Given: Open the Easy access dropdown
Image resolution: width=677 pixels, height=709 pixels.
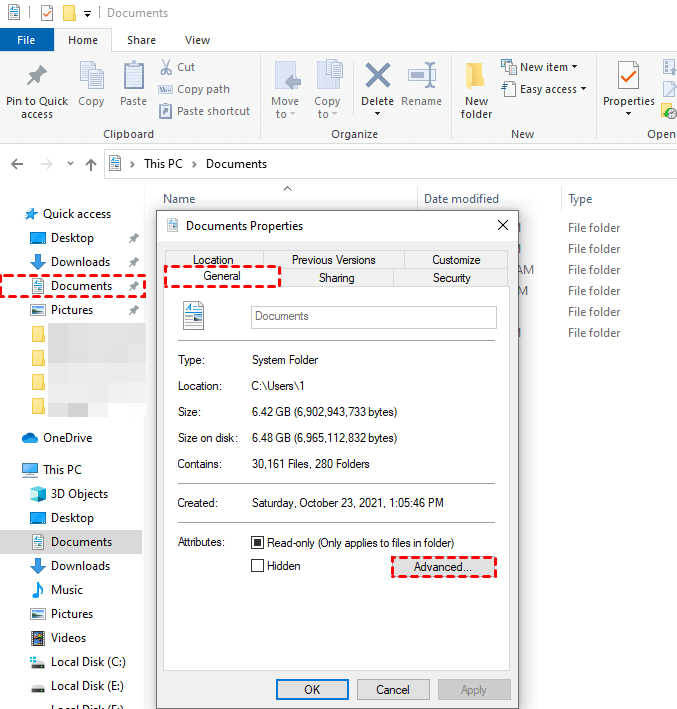Looking at the screenshot, I should coord(583,89).
